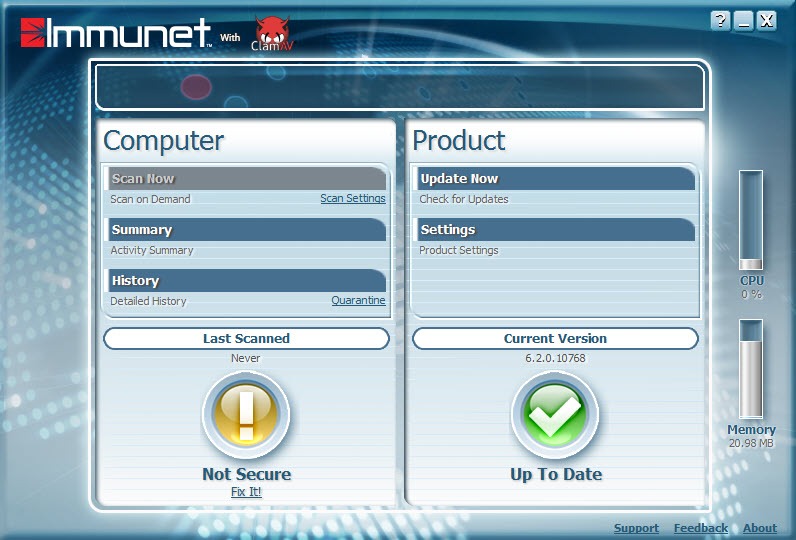Open the Summary section

(246, 229)
